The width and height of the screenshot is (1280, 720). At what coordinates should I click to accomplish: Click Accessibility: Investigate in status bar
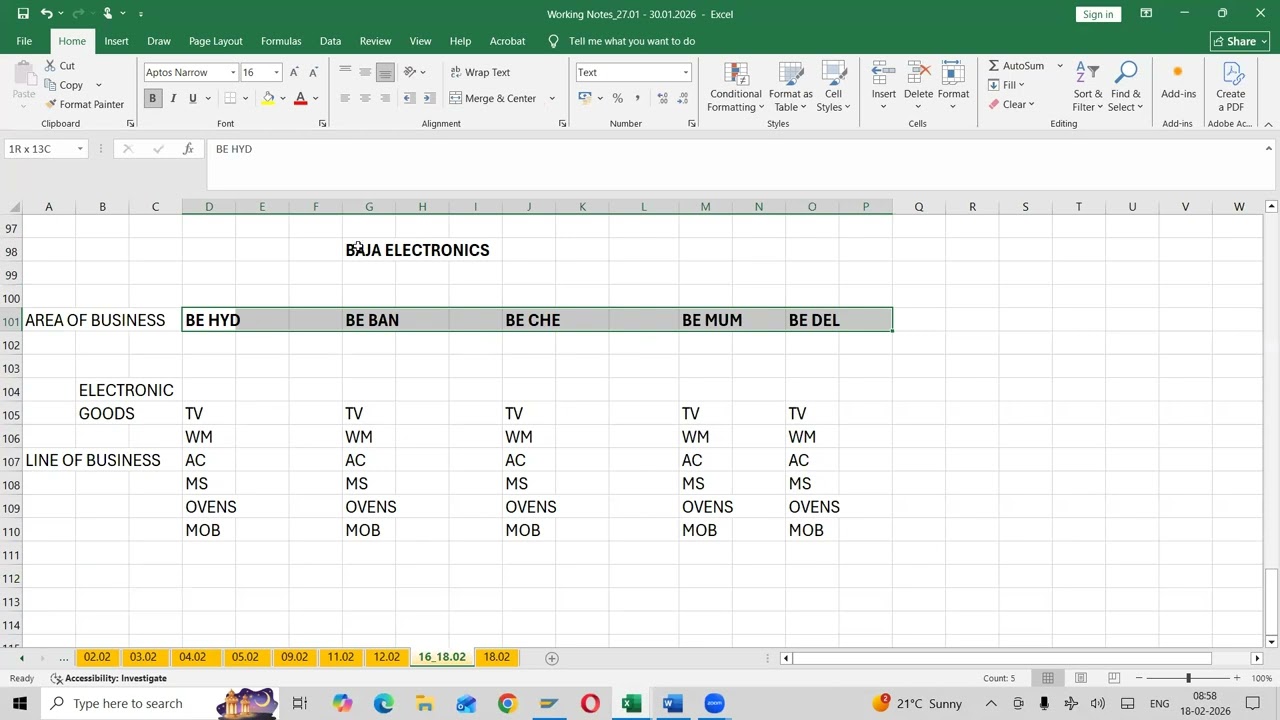109,678
